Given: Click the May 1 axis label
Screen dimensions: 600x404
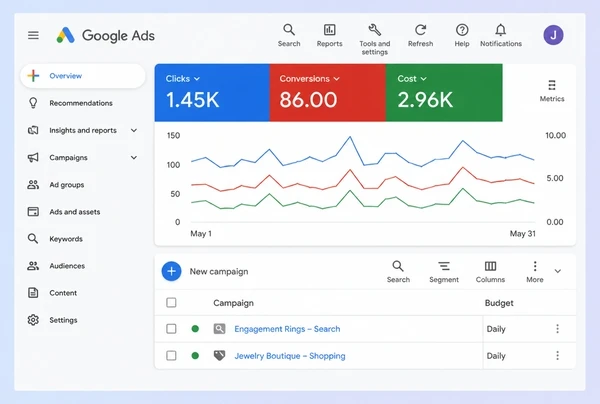Looking at the screenshot, I should [x=201, y=233].
